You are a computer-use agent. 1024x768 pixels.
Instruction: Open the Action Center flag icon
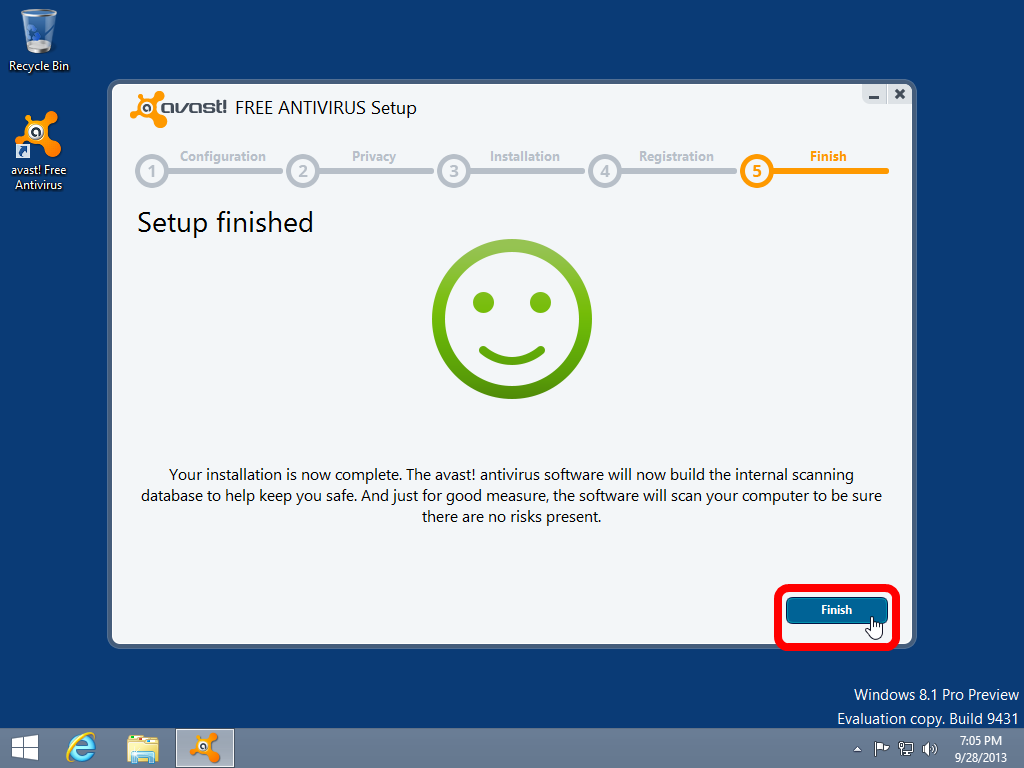(x=881, y=748)
